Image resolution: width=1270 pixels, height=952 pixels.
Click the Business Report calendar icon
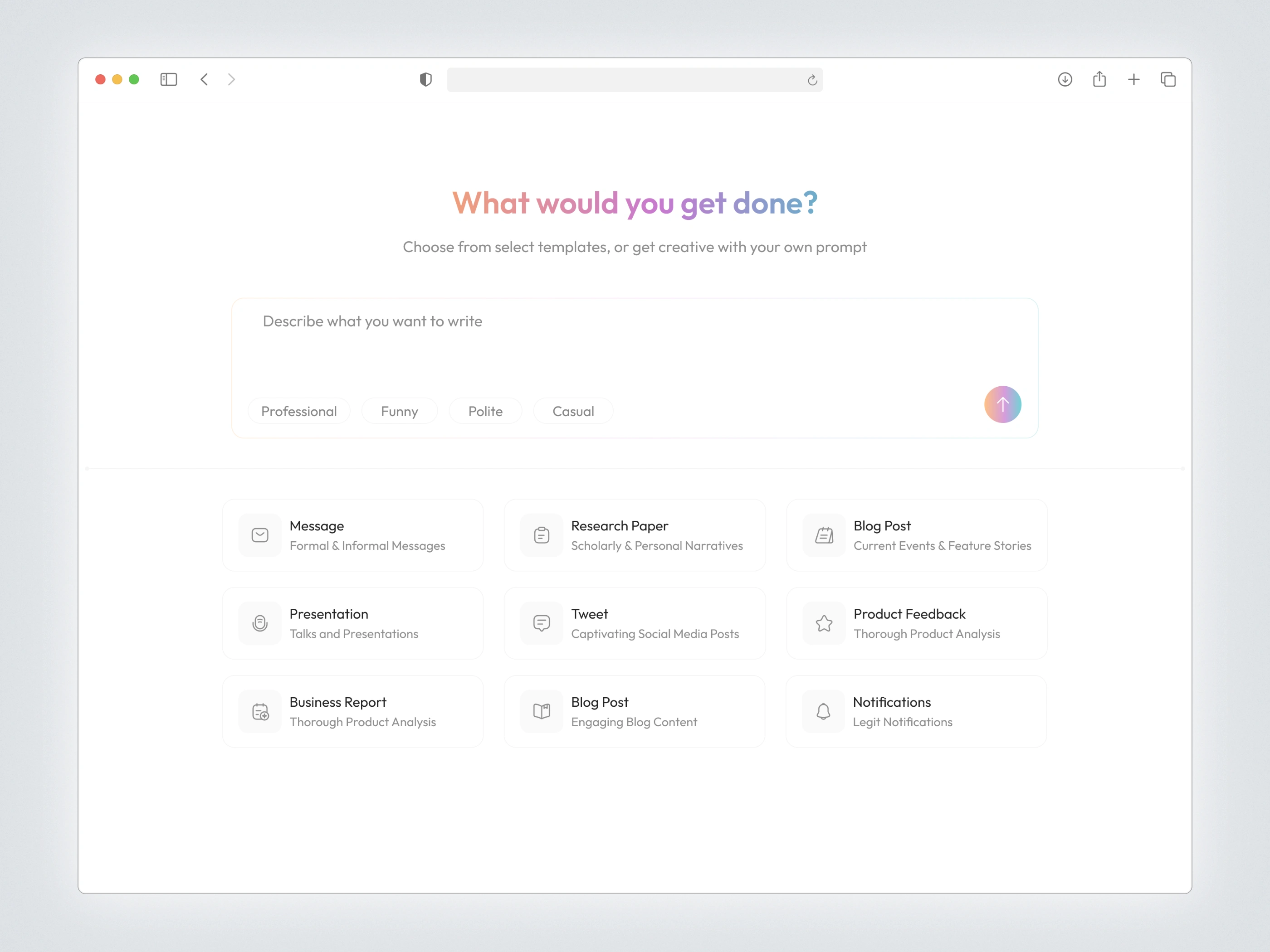260,712
